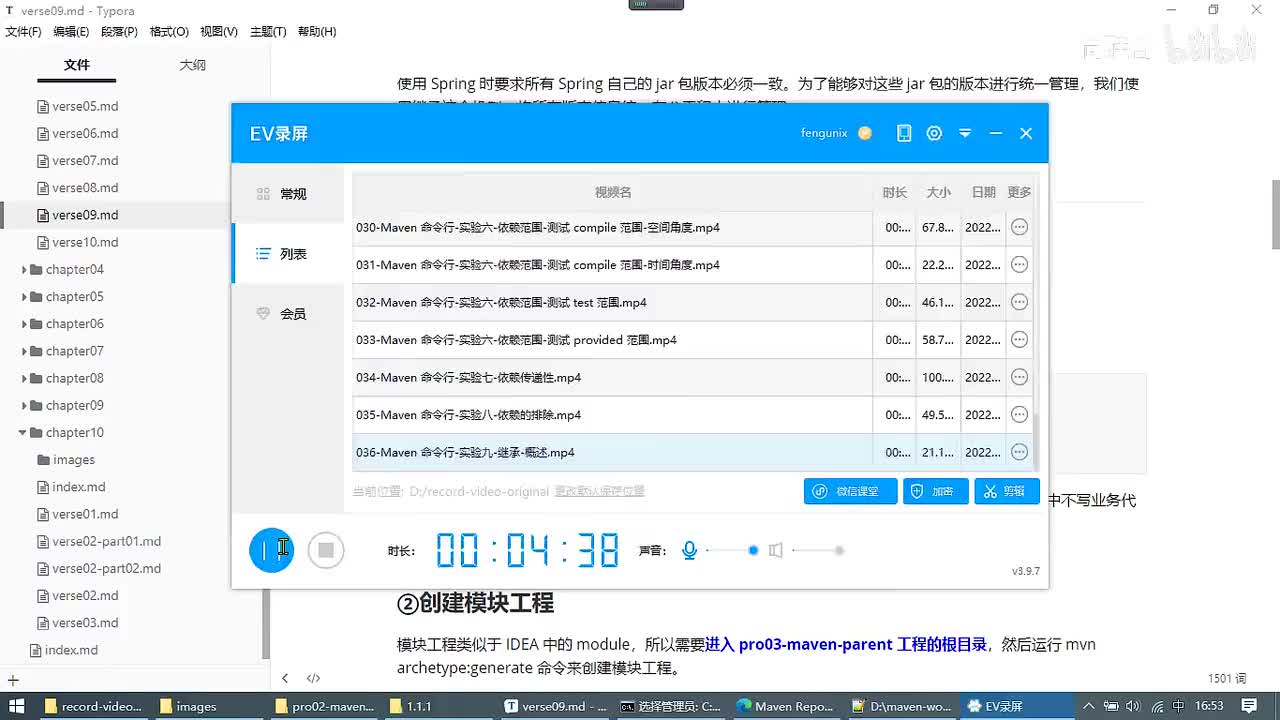Switch Typora sidebar to 大纲 tab
This screenshot has width=1280, height=720.
(x=192, y=65)
